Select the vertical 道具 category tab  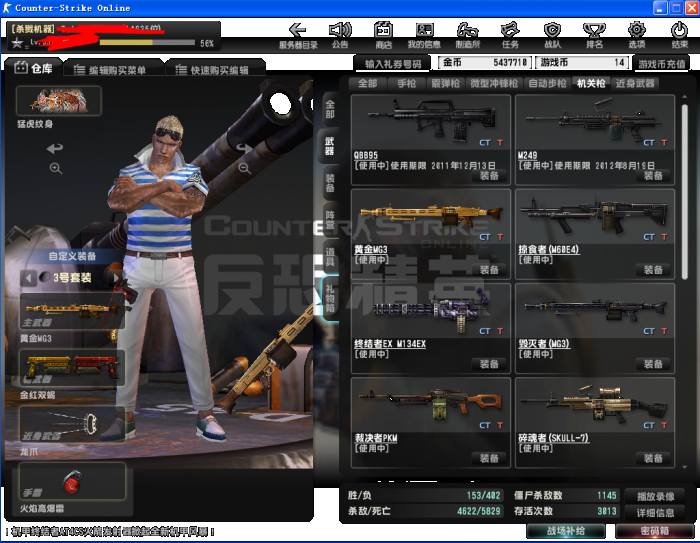click(329, 257)
